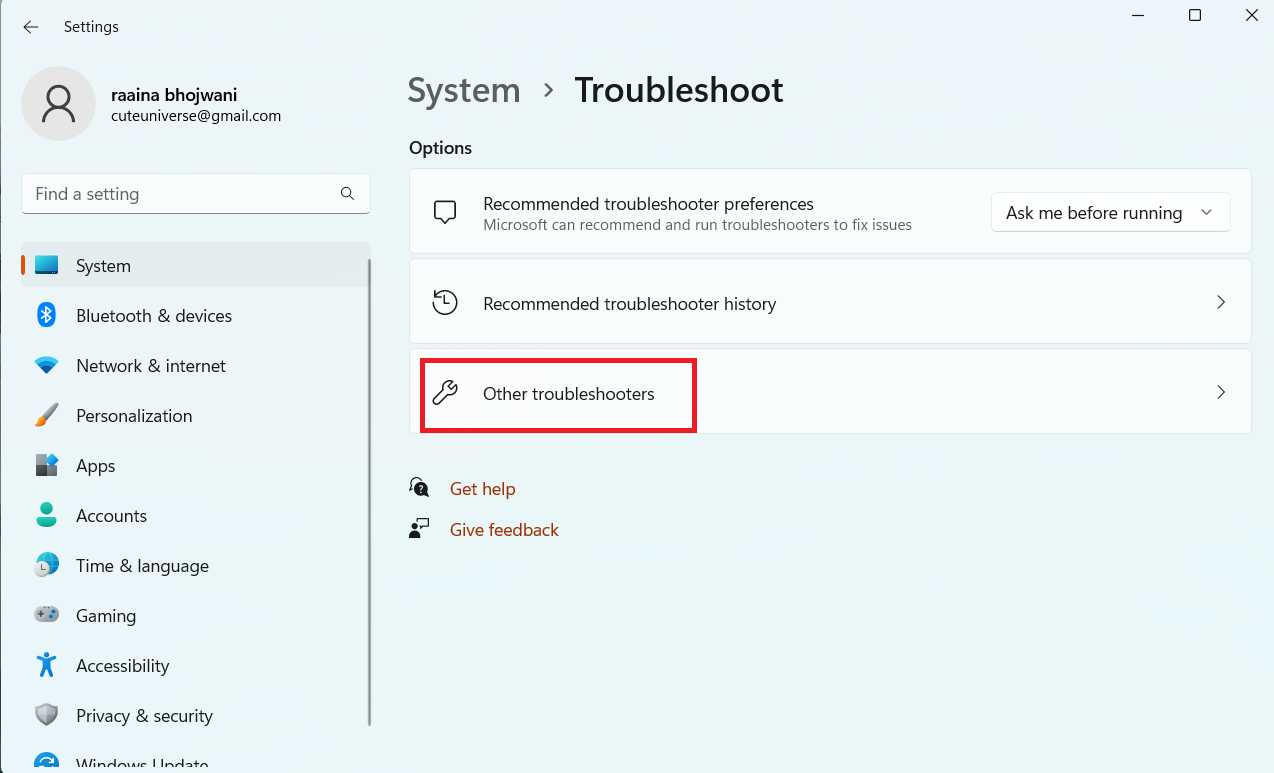Click the Accessibility person icon
The height and width of the screenshot is (773, 1274).
tap(46, 666)
